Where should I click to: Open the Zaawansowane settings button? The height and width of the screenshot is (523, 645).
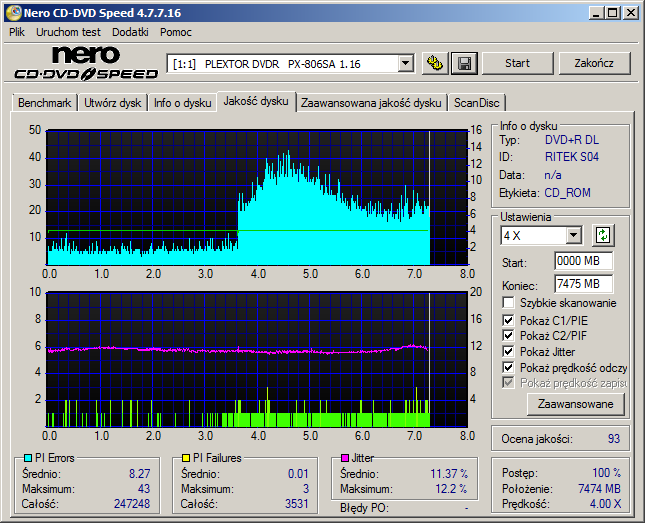point(575,404)
